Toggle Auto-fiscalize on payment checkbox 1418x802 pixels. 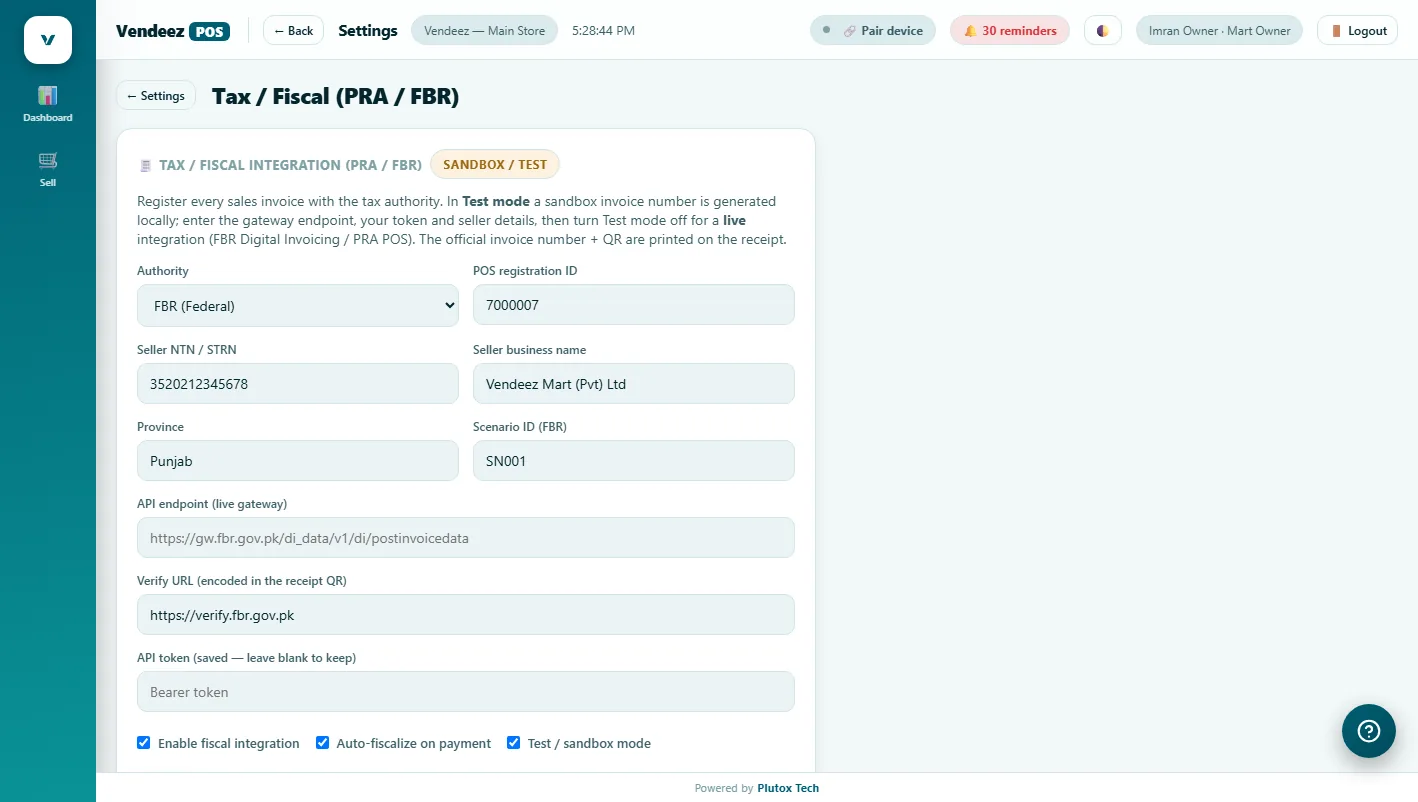coord(323,743)
